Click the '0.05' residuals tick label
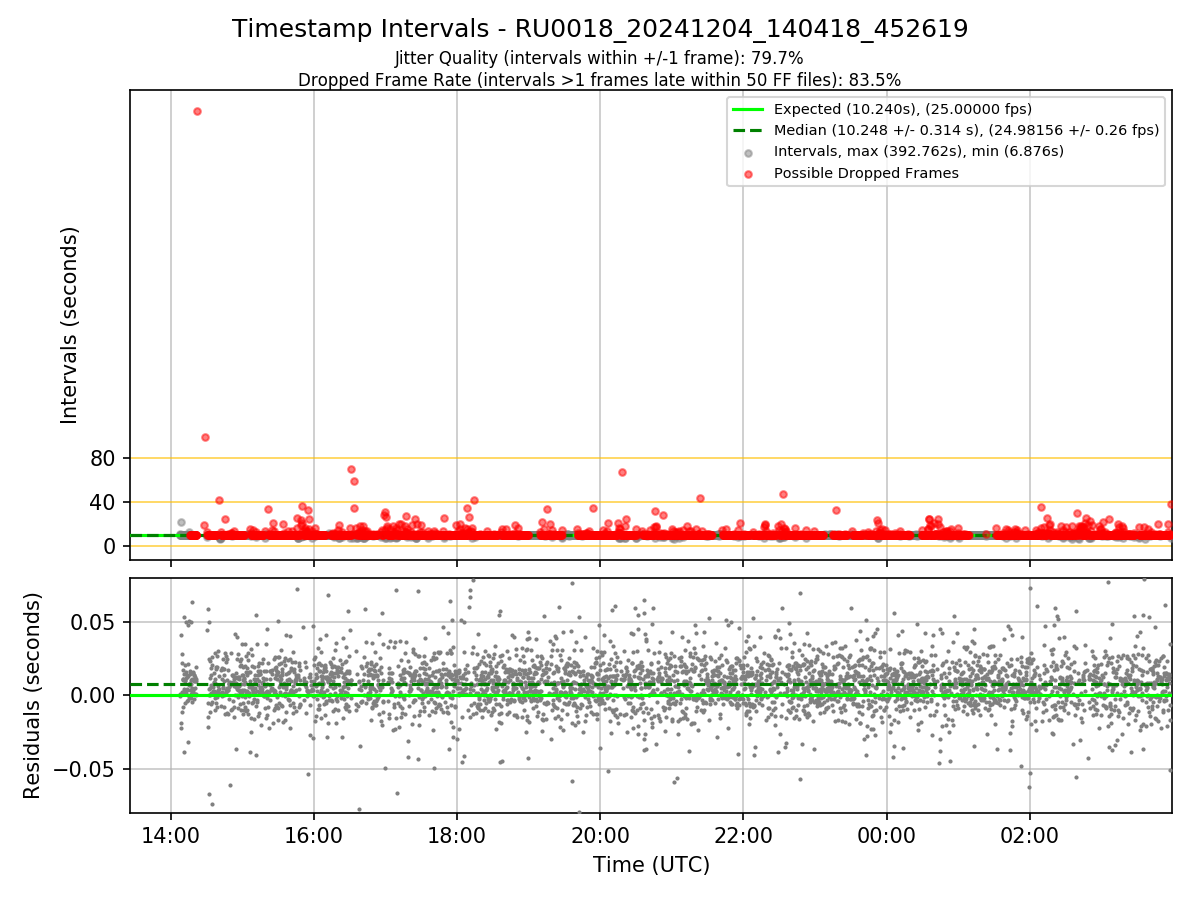This screenshot has height=900, width=1200. coord(95,622)
